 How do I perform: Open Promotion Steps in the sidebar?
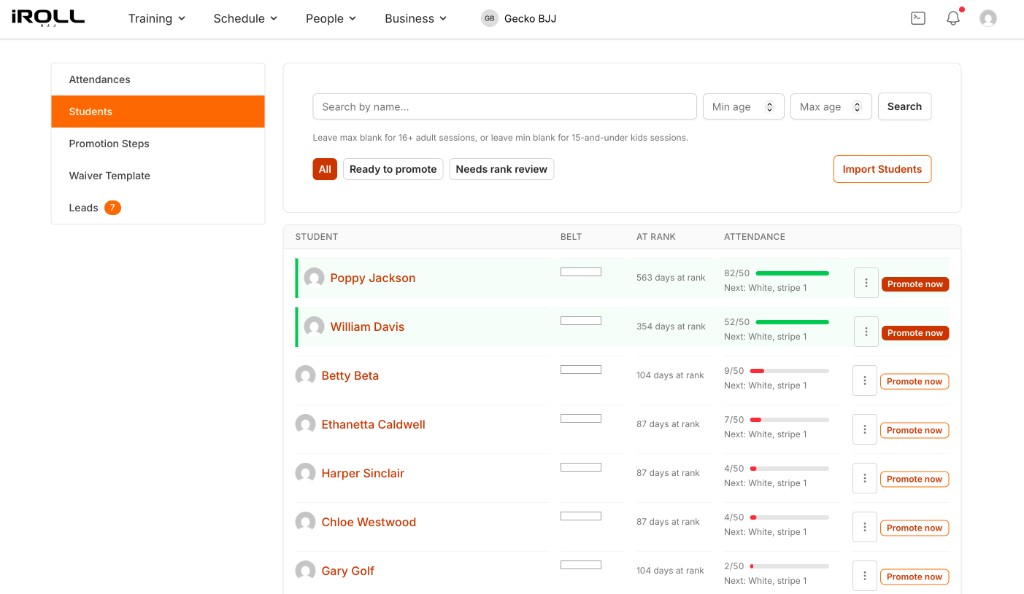158,144
